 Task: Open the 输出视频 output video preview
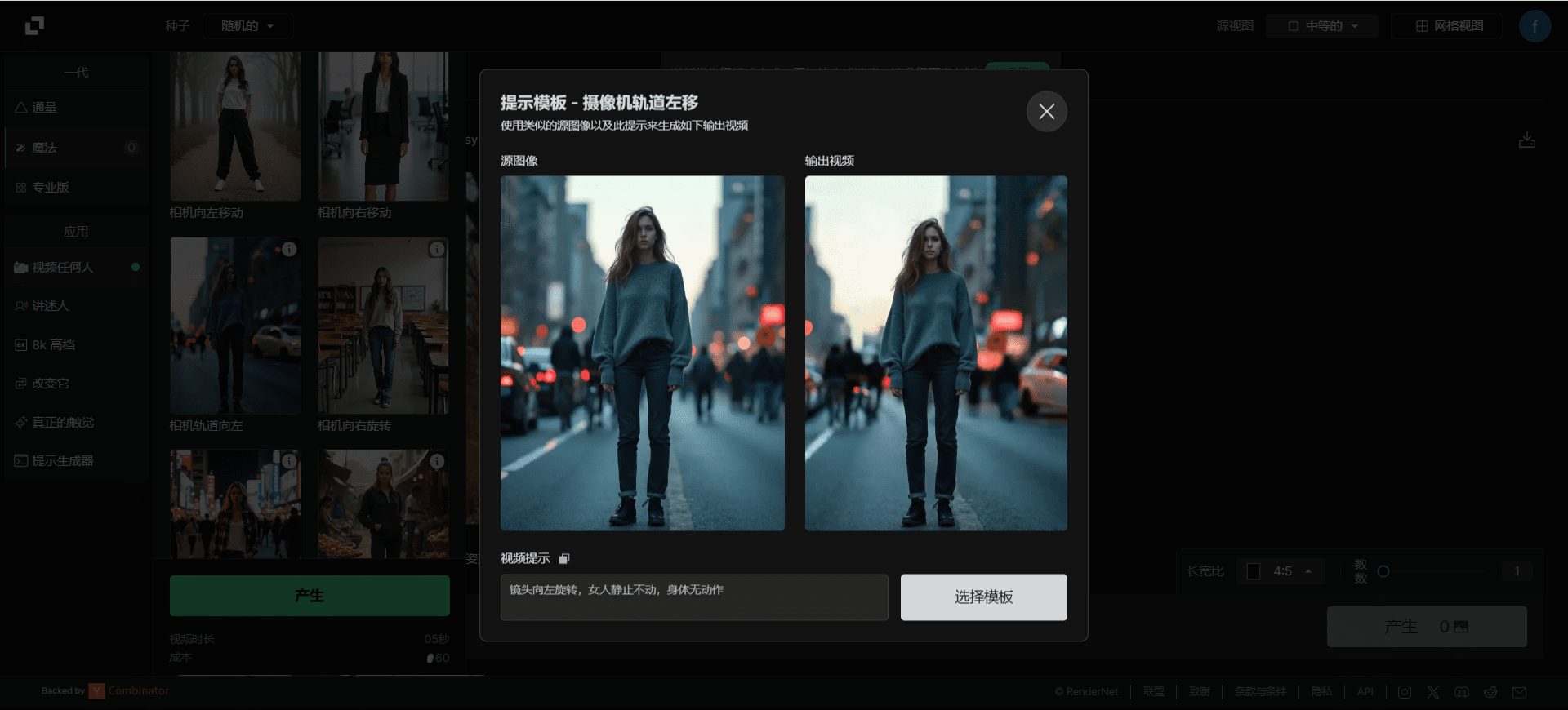pos(936,353)
